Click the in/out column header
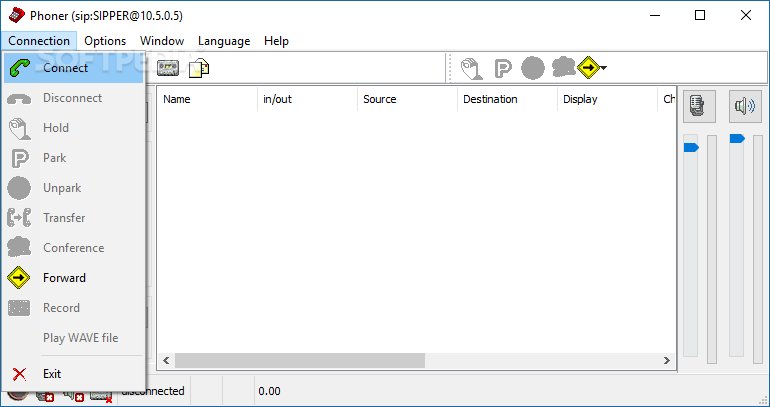The height and width of the screenshot is (407, 770). (308, 99)
